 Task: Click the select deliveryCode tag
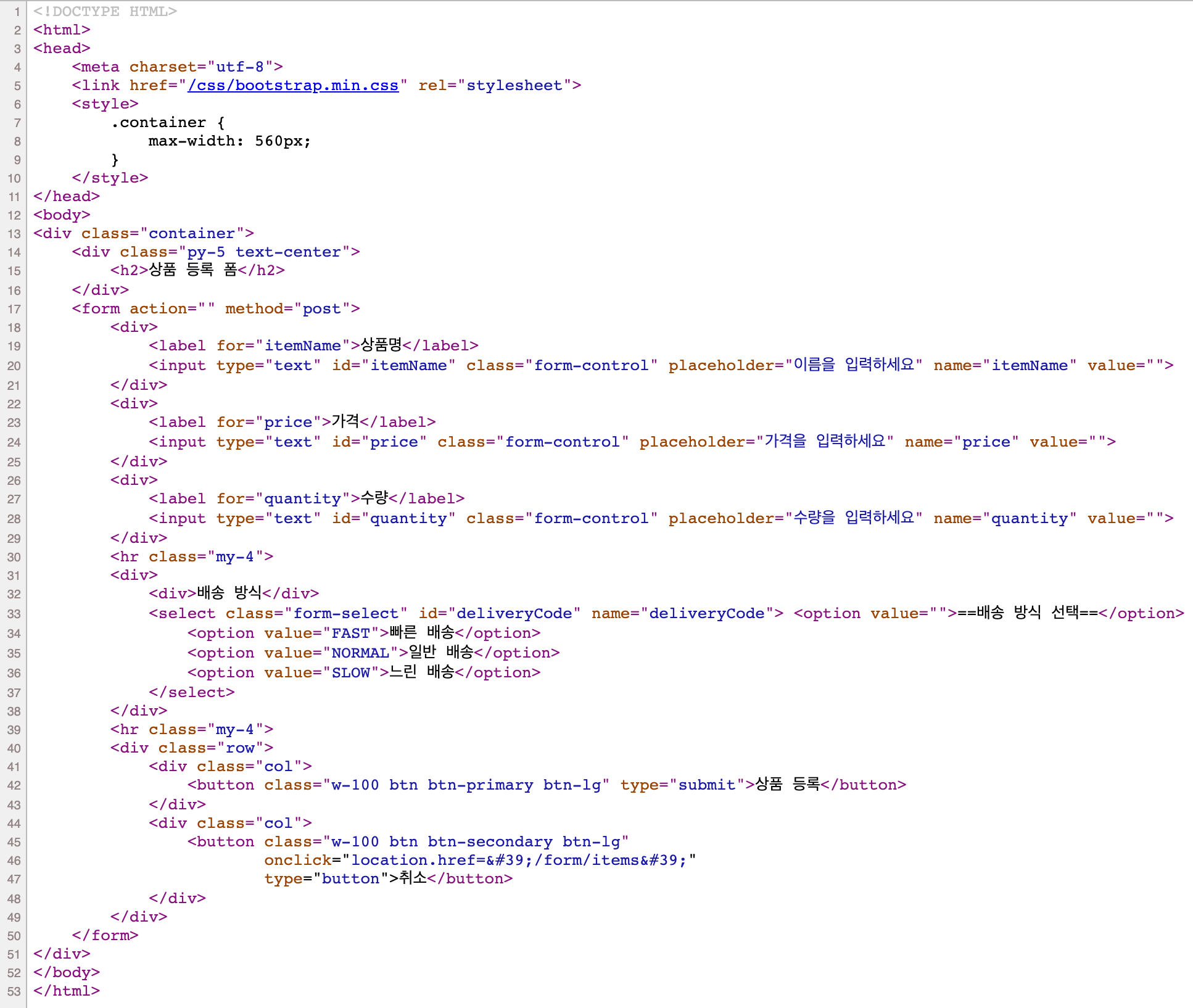tap(466, 613)
